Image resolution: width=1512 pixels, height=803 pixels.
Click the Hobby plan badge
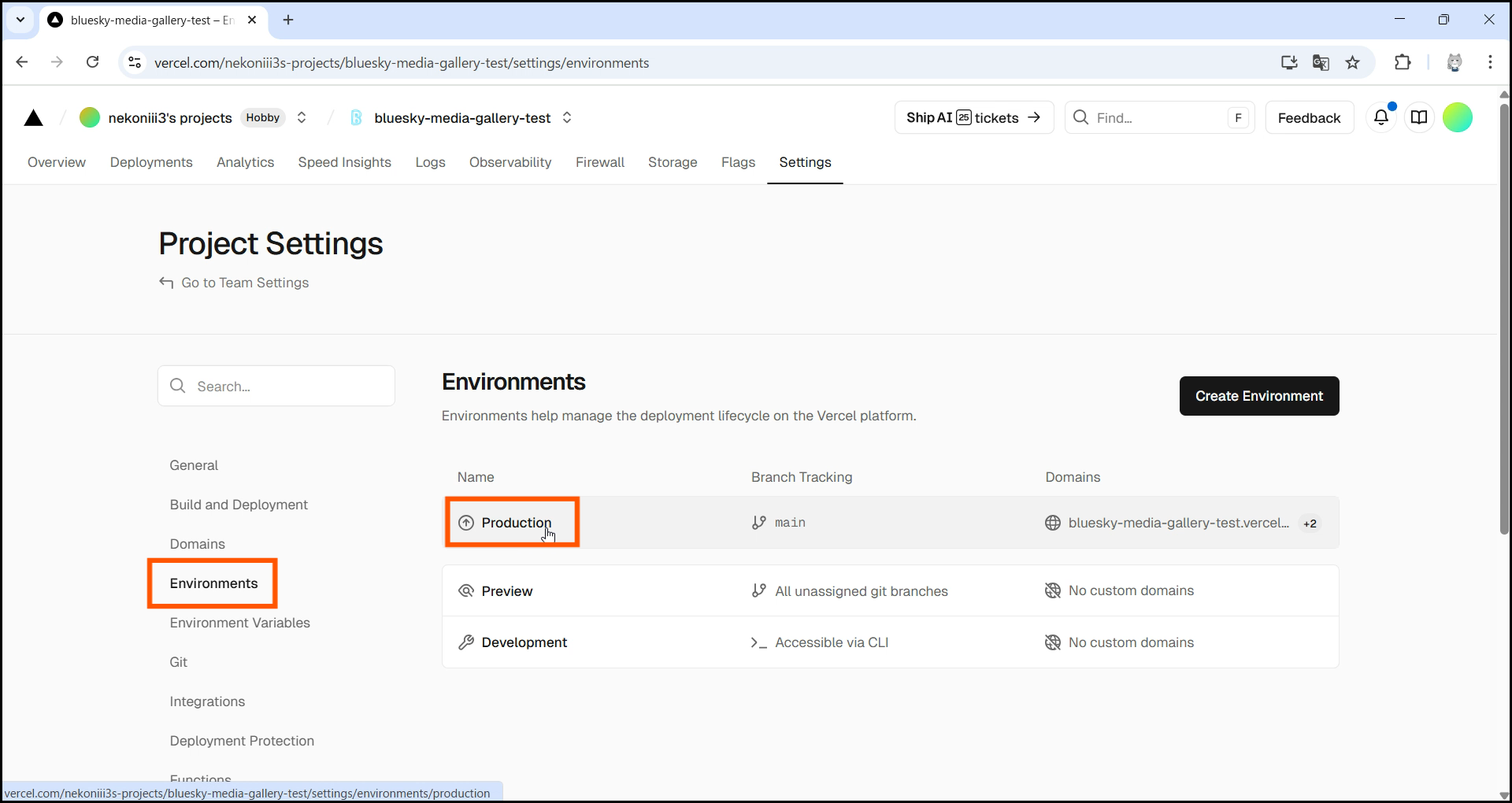[263, 117]
